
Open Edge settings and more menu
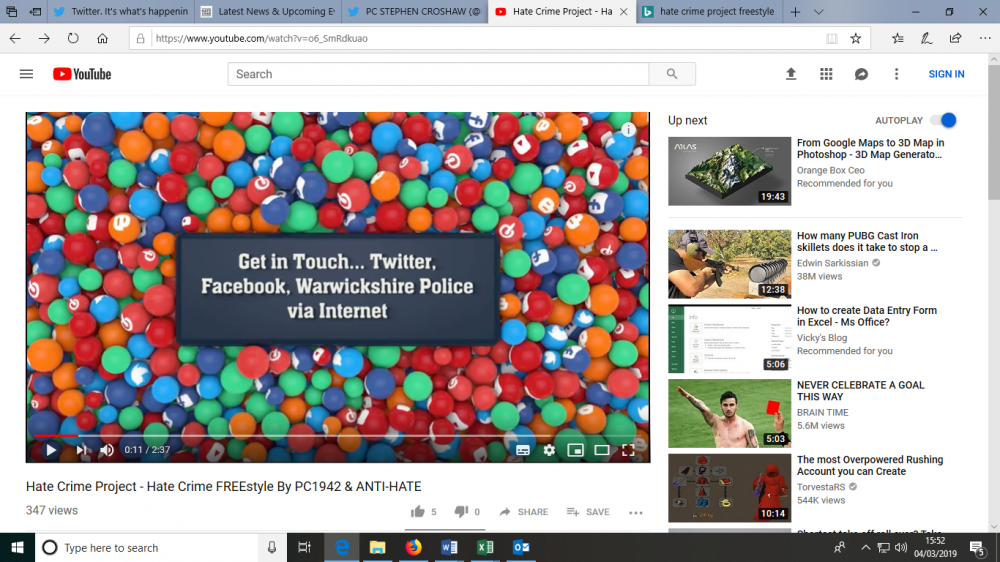pos(985,38)
